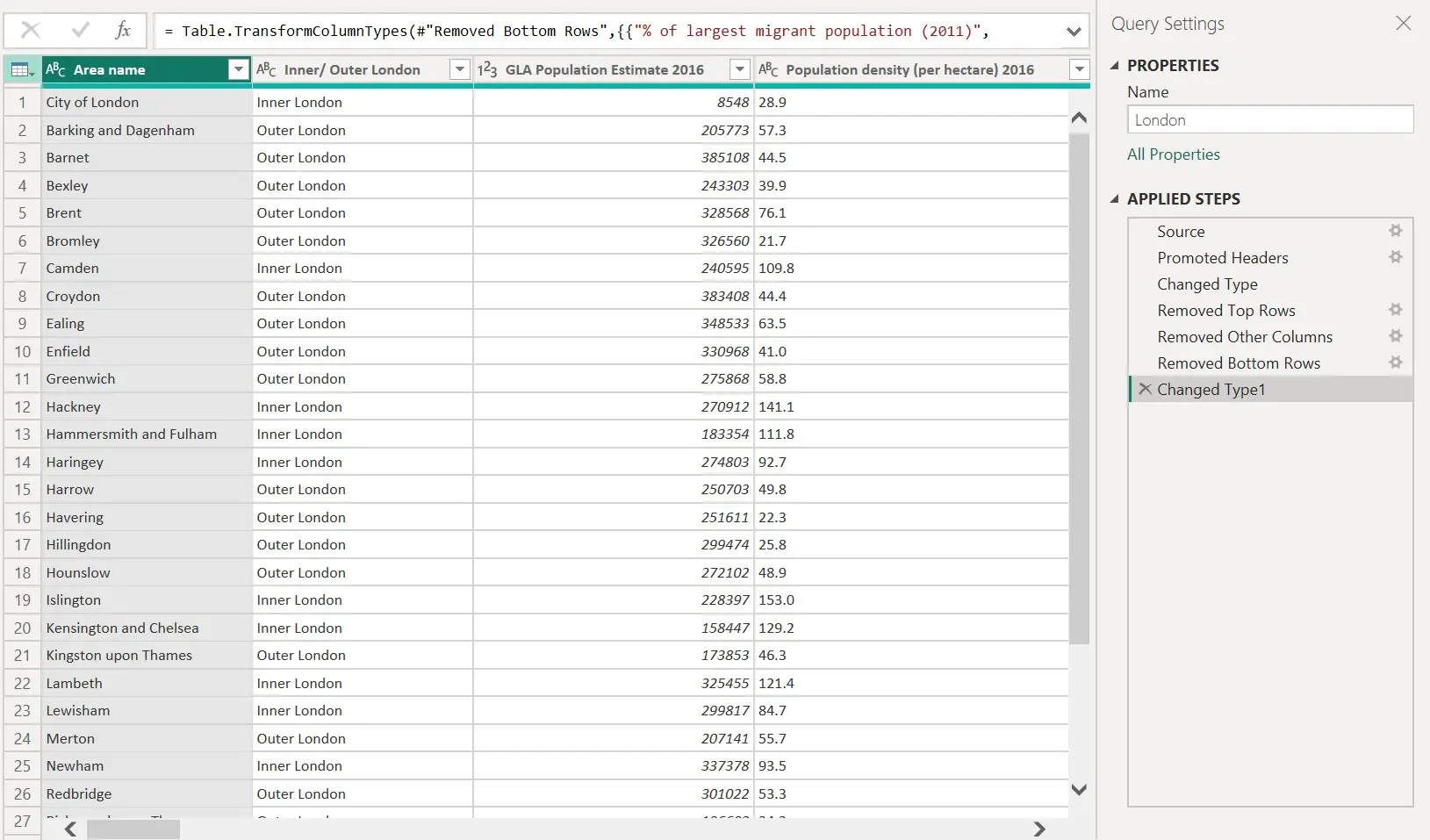Expand the formula bar with the chevron
The height and width of the screenshot is (840, 1430).
point(1073,30)
